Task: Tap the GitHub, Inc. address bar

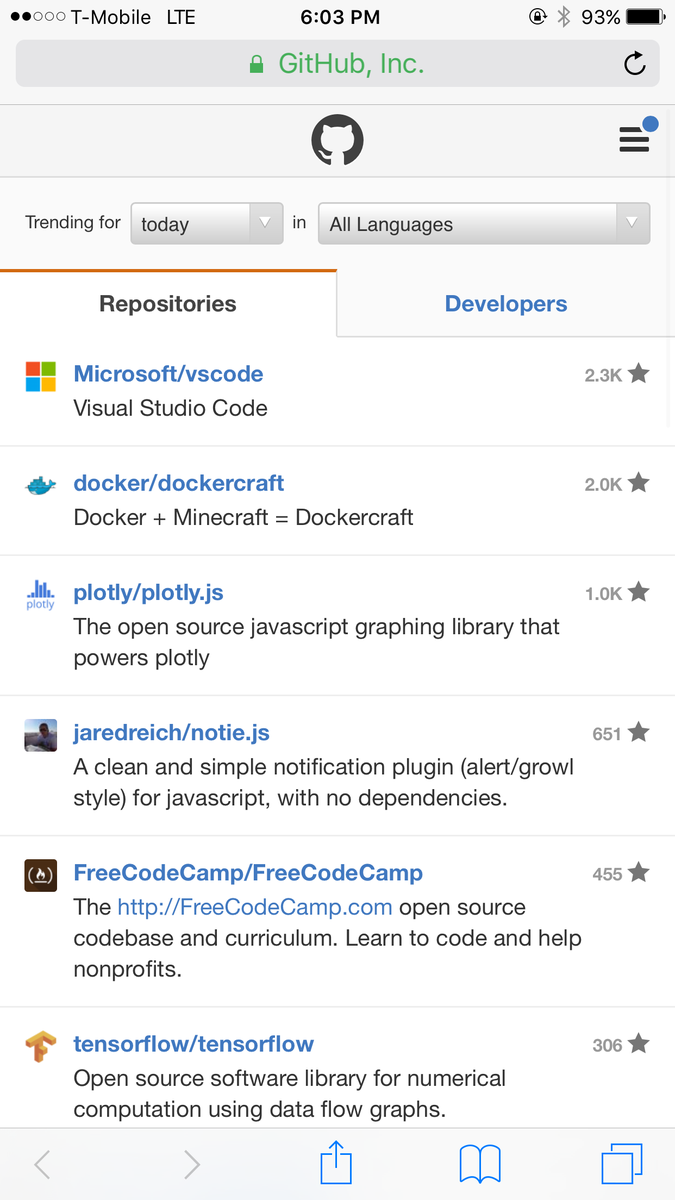Action: (x=337, y=65)
